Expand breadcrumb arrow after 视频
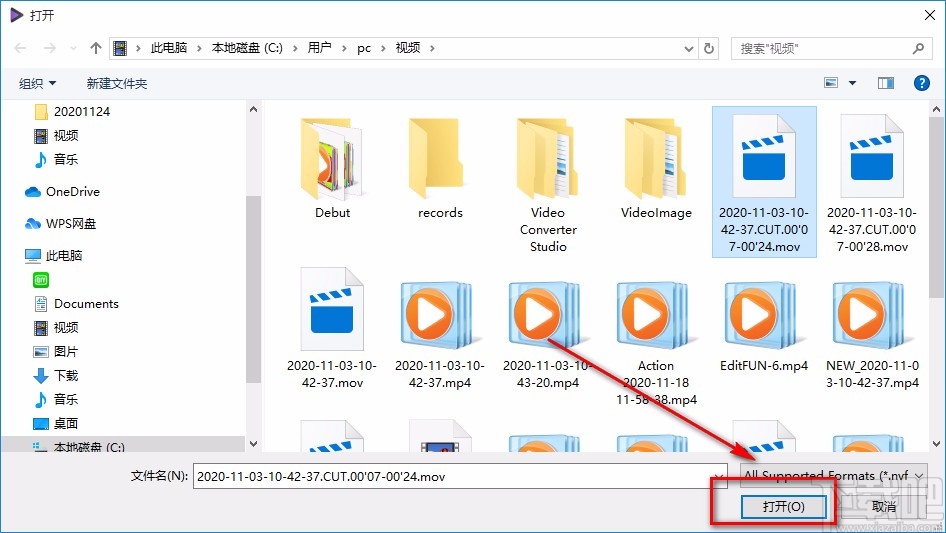 pos(432,48)
